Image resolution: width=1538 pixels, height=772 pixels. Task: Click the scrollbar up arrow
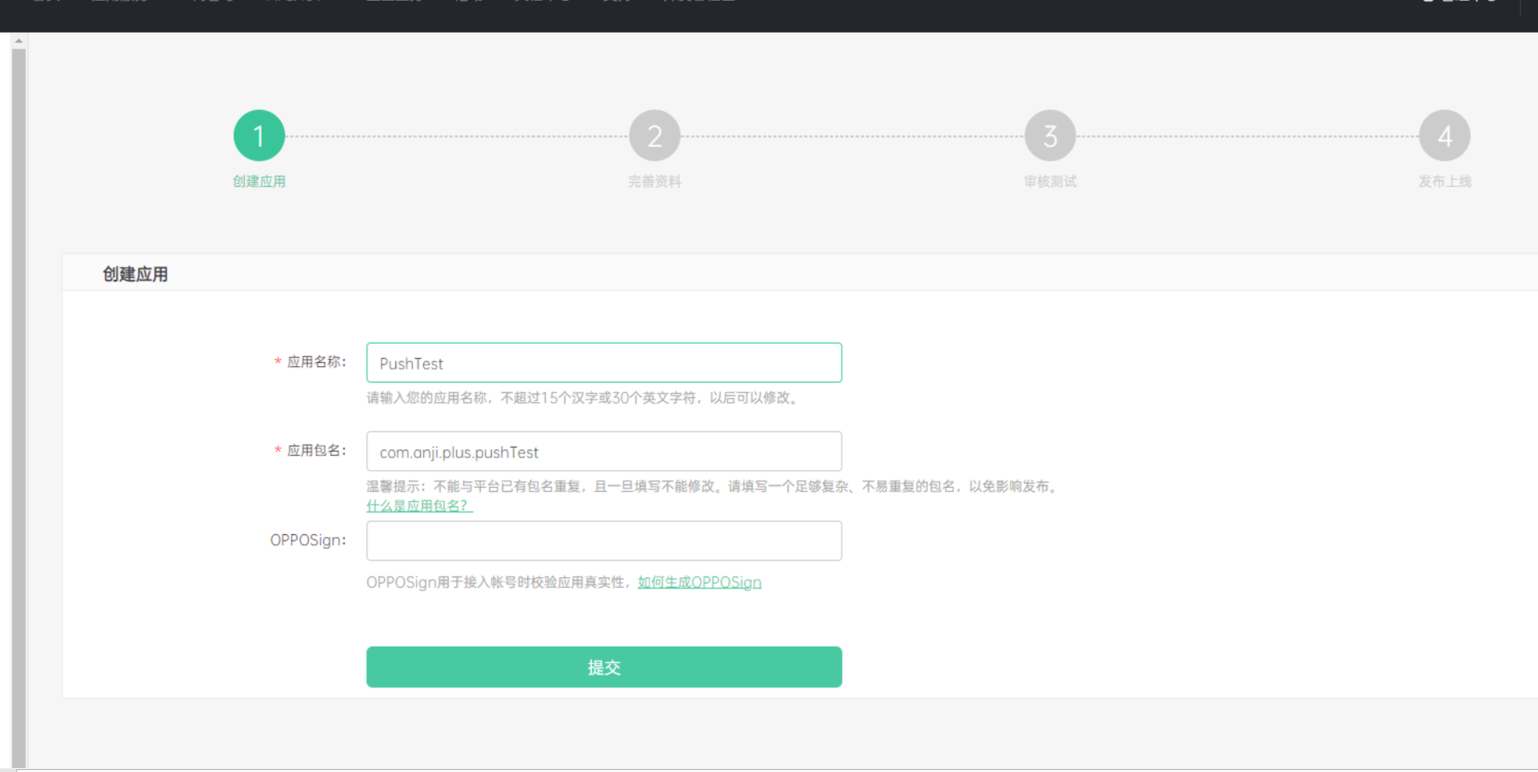click(x=18, y=41)
